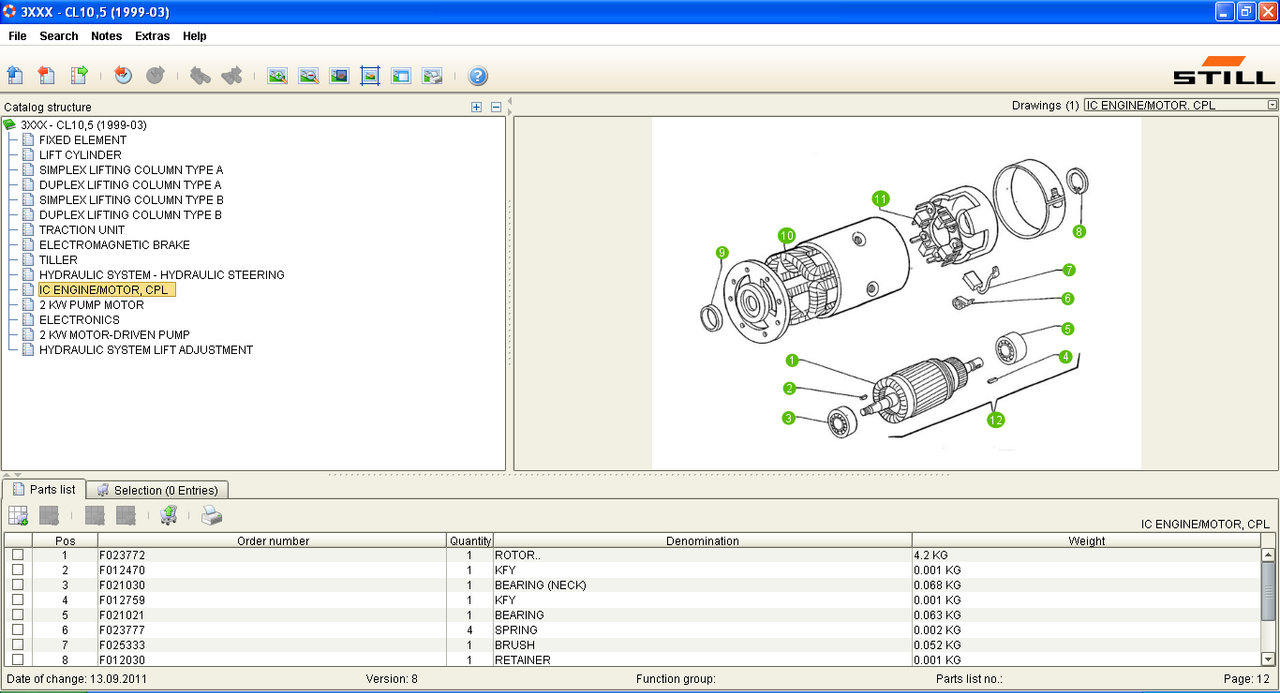
Task: Click the blue up-arrow document toolbar icon
Action: 15,75
